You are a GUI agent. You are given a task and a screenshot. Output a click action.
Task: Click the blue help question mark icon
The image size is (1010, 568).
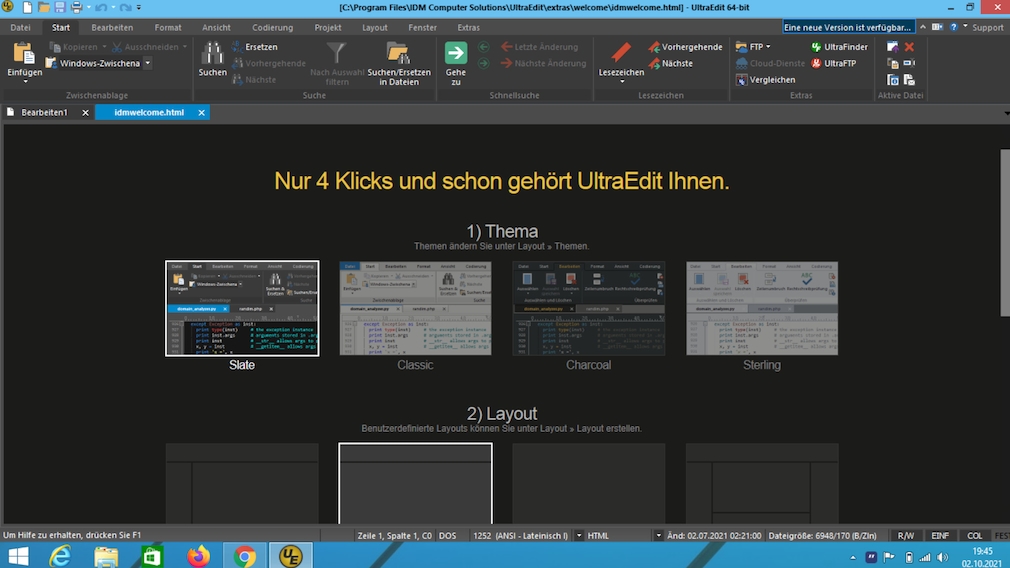(953, 27)
